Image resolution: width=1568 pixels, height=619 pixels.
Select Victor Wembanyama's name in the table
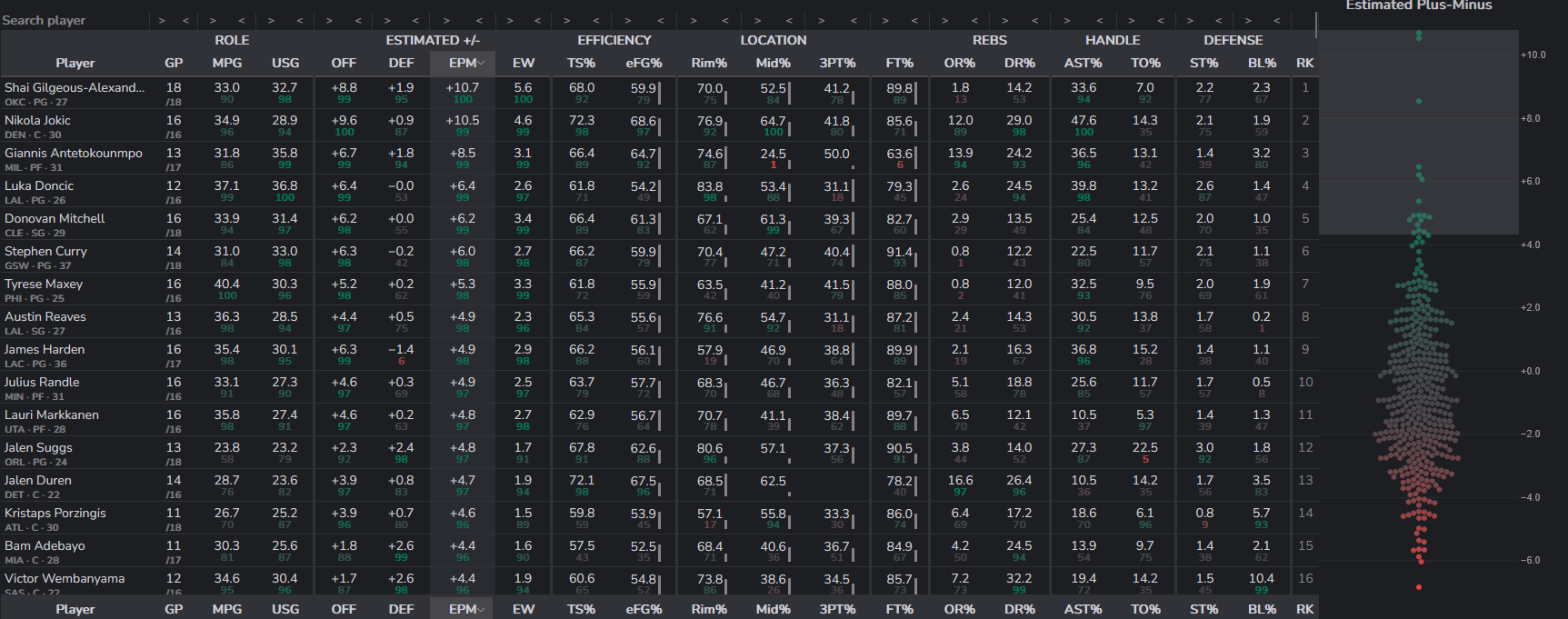[65, 578]
